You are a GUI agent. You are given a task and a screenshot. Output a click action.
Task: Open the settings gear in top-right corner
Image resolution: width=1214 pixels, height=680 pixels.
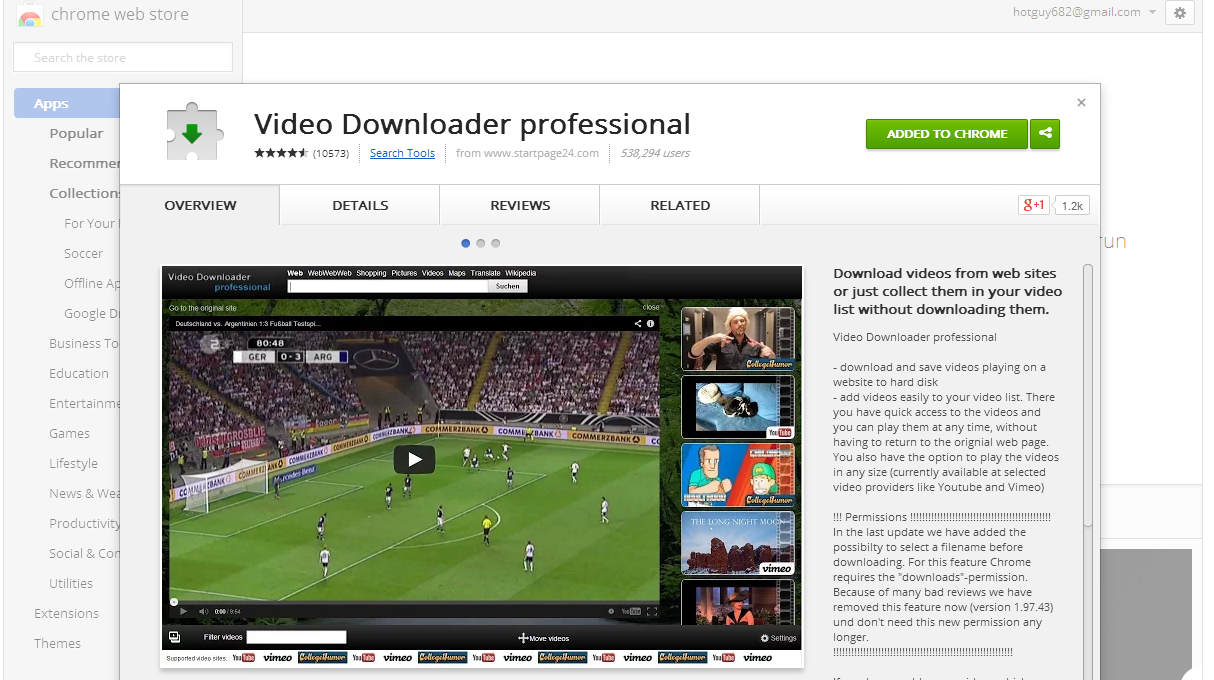(x=1180, y=13)
